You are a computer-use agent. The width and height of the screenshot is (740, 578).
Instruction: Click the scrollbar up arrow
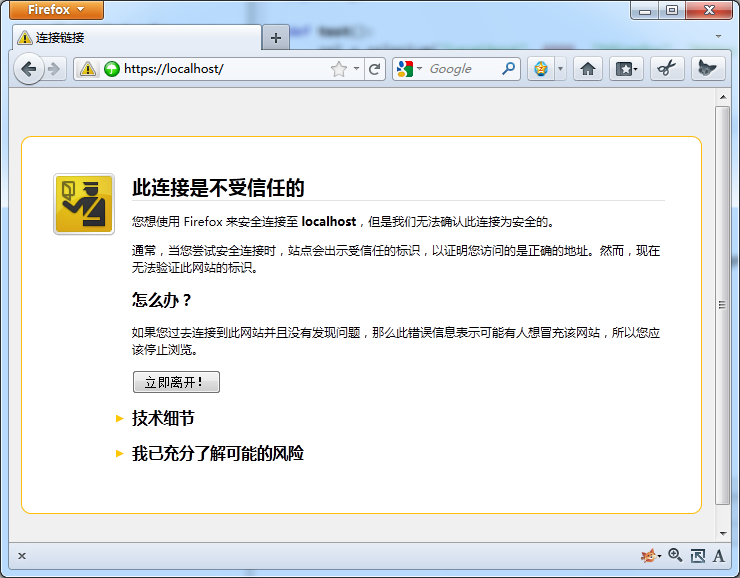tap(723, 97)
